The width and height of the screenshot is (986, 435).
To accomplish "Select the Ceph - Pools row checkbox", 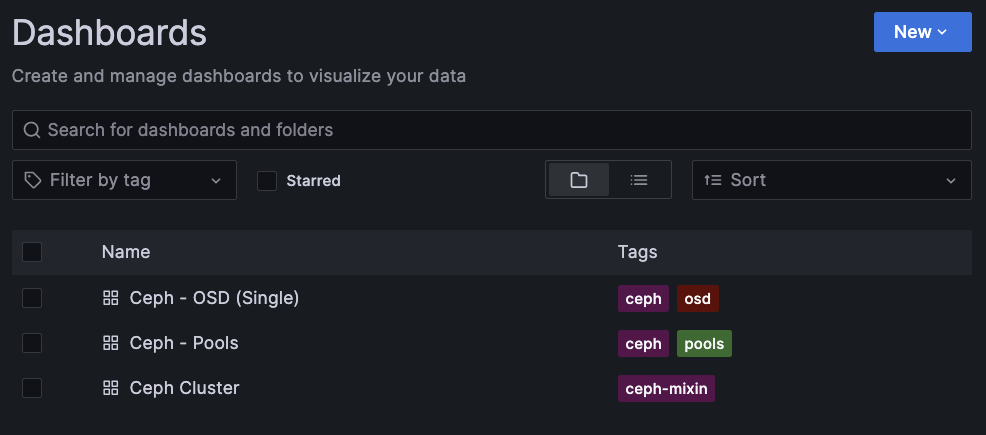I will tap(32, 343).
